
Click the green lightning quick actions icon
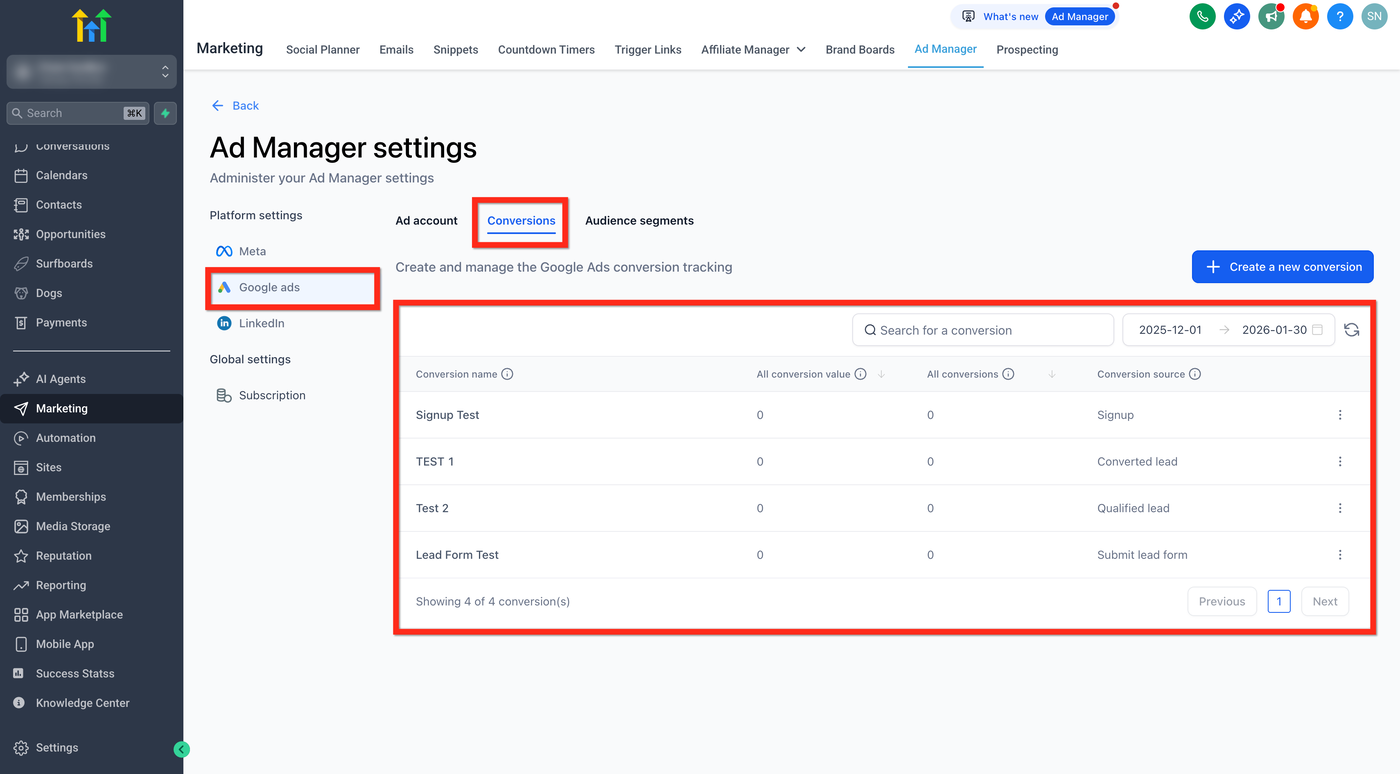click(x=166, y=113)
